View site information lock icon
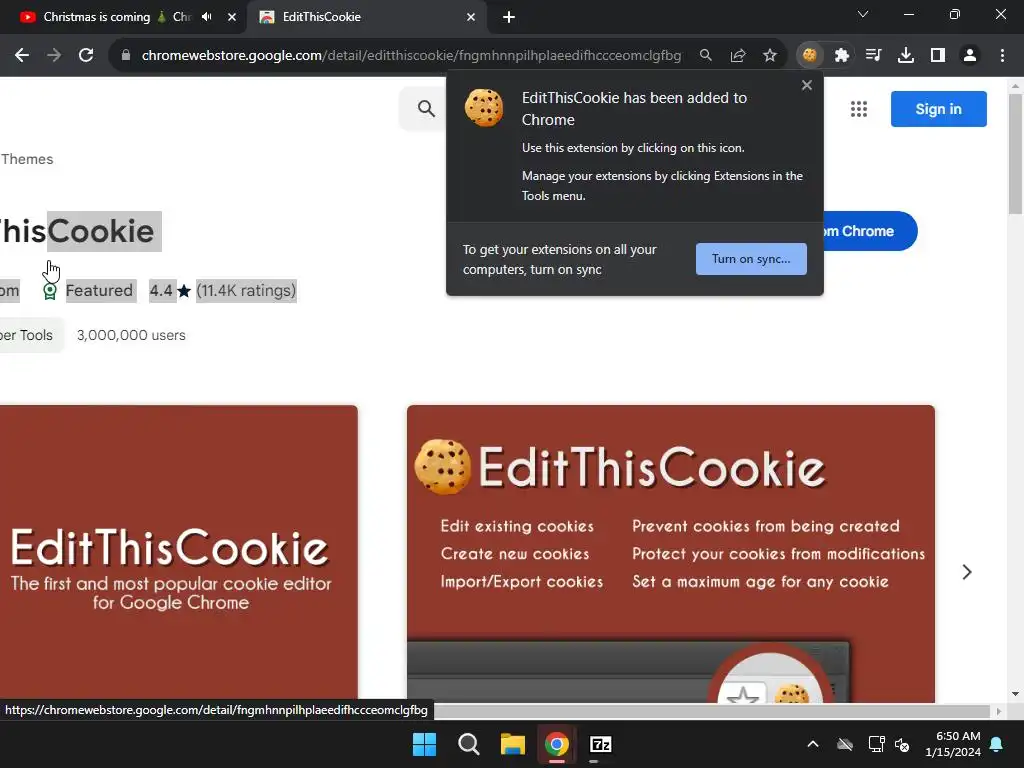The height and width of the screenshot is (768, 1024). coord(126,56)
